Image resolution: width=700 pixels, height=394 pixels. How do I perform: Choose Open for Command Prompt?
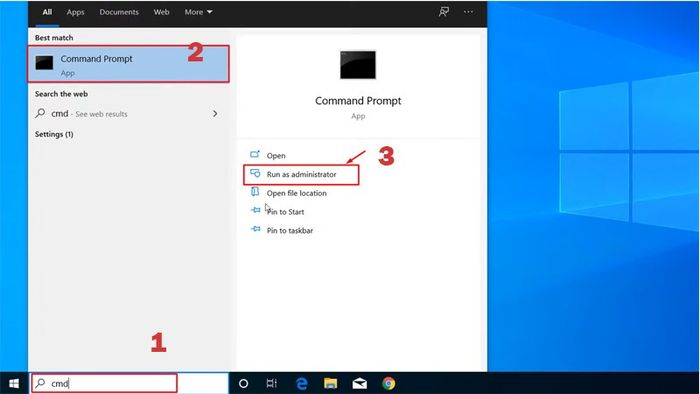coord(276,156)
